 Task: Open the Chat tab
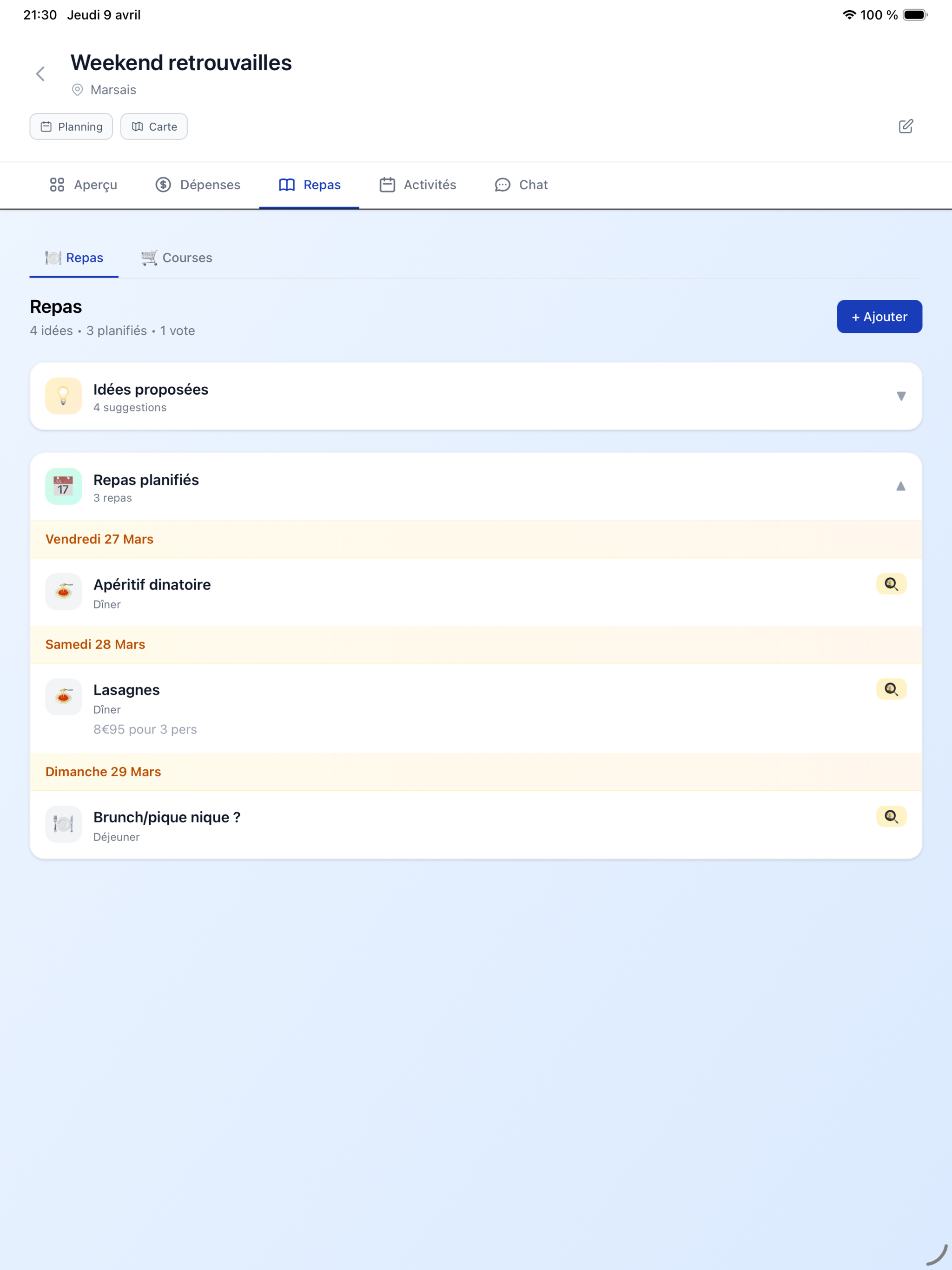click(521, 185)
